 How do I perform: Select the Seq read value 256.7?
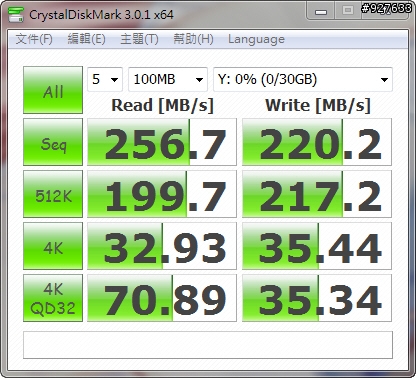(x=162, y=142)
